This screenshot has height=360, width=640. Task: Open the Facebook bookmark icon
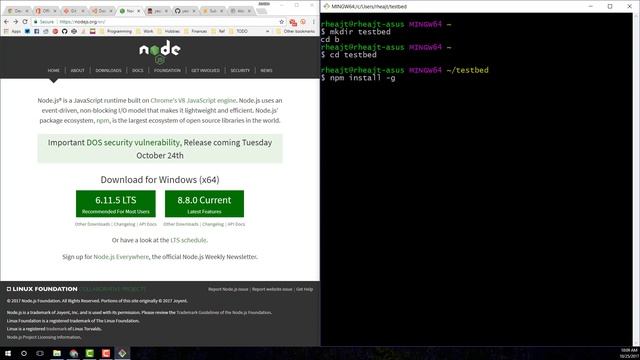(37, 31)
